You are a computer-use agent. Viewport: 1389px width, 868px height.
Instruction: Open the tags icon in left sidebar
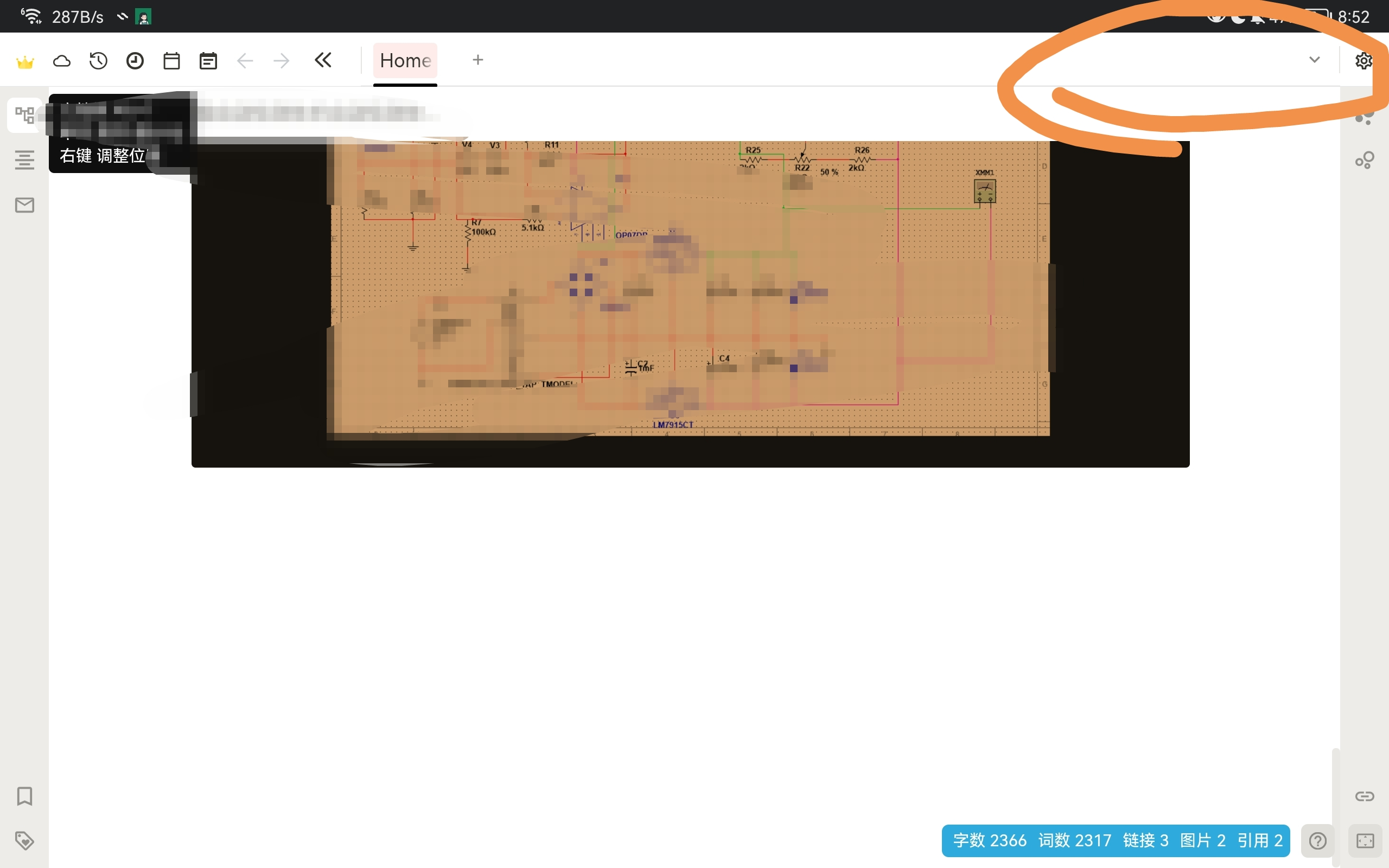click(24, 841)
